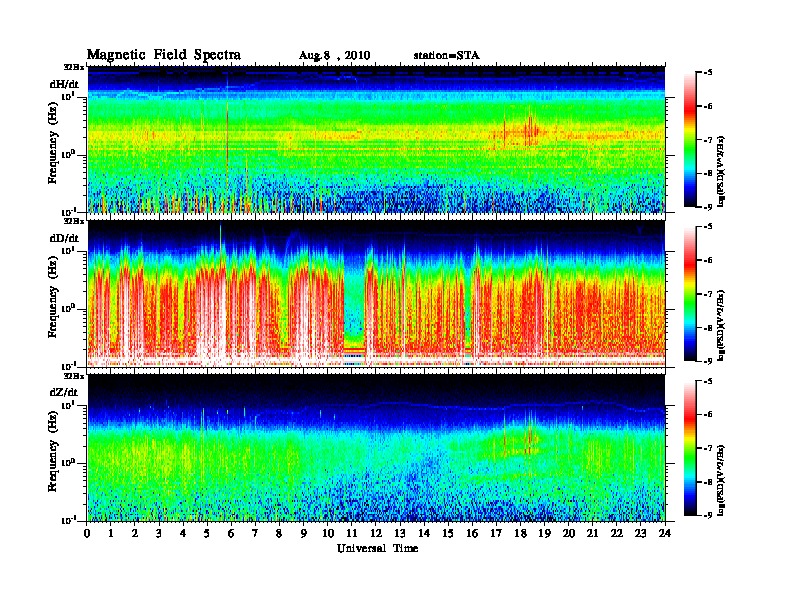Click hour tick label "9" on the time axis
This screenshot has width=792, height=612.
click(x=304, y=534)
